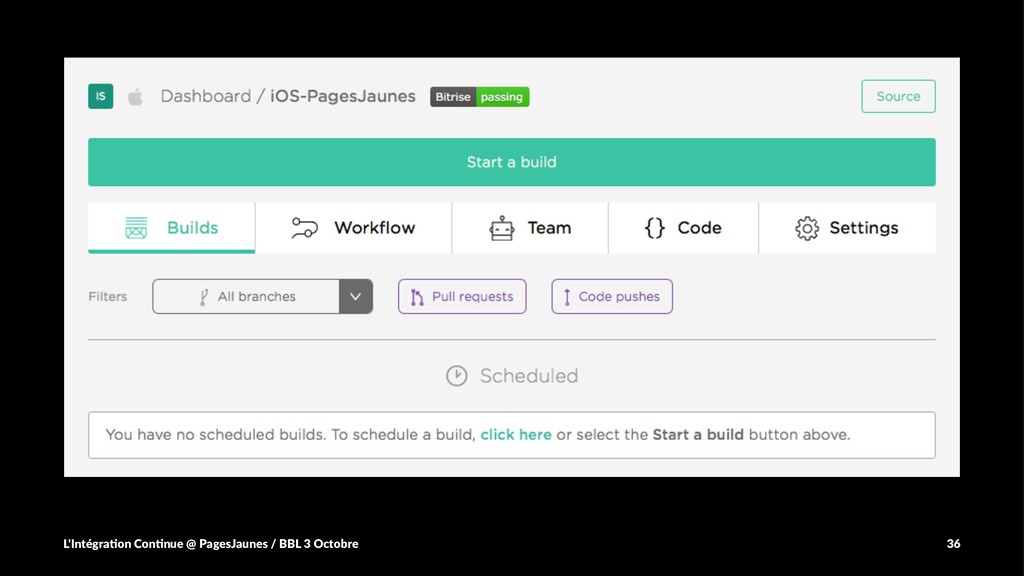Switch to the Workflow tab

353,228
